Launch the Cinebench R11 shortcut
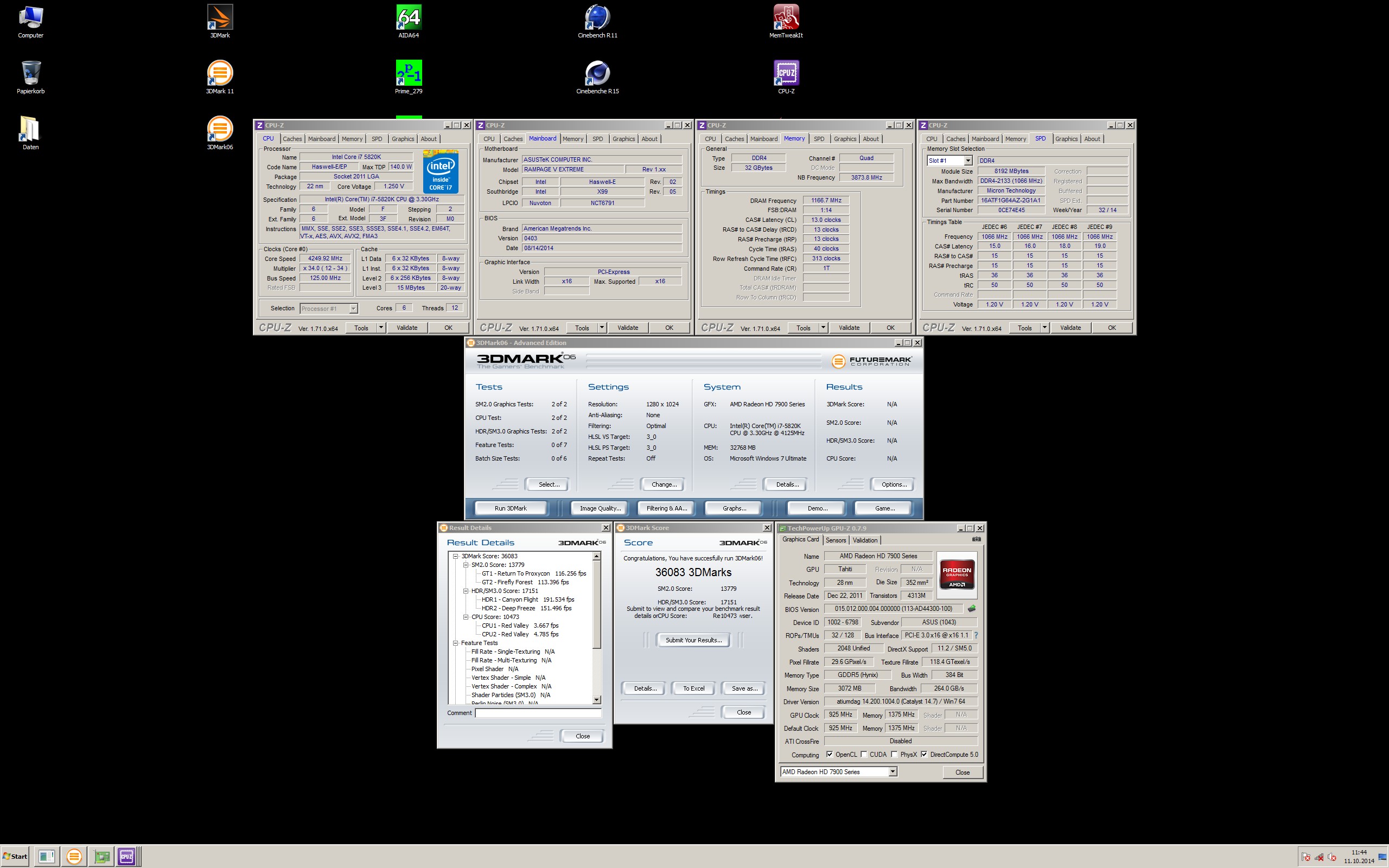Image resolution: width=1389 pixels, height=868 pixels. [597, 22]
